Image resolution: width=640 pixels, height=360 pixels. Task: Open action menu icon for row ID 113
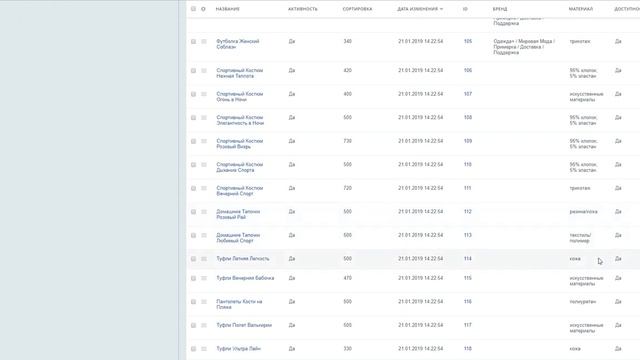[204, 236]
